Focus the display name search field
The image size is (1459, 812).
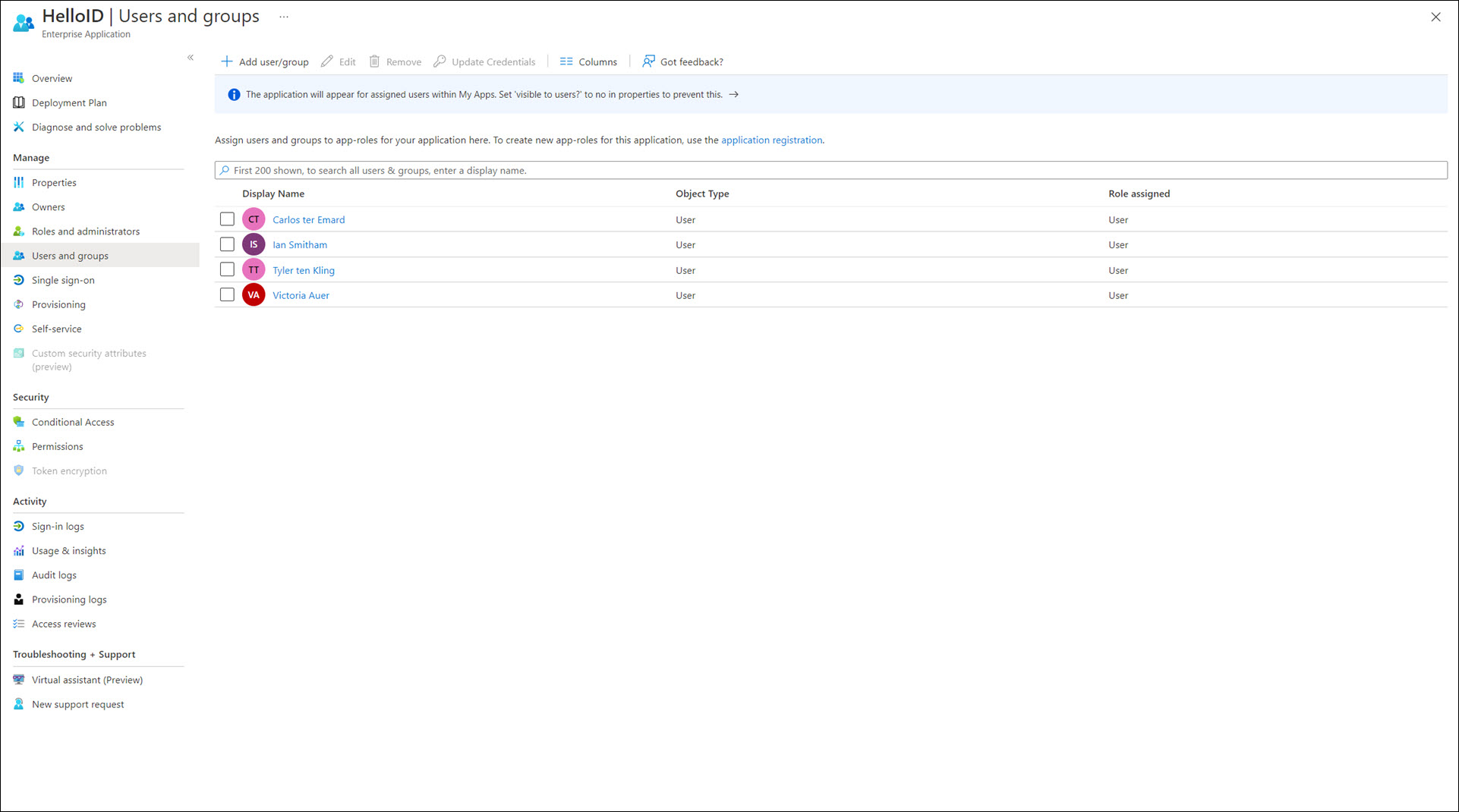click(830, 170)
